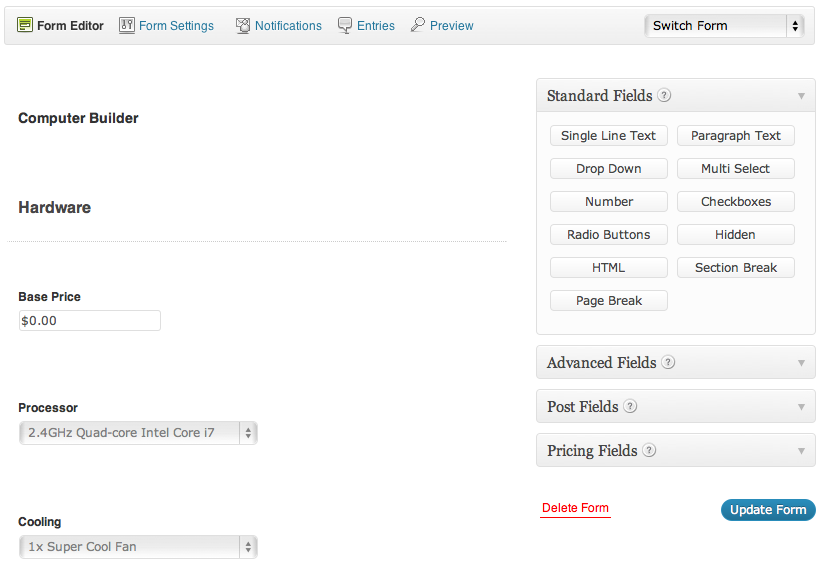Click the Entries speech bubble icon
The width and height of the screenshot is (825, 584).
tap(345, 25)
